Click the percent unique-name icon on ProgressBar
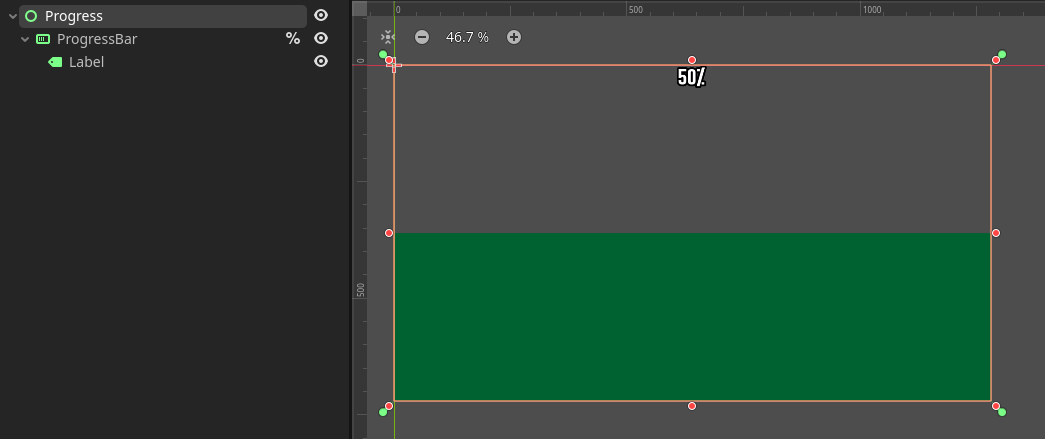 click(x=293, y=39)
